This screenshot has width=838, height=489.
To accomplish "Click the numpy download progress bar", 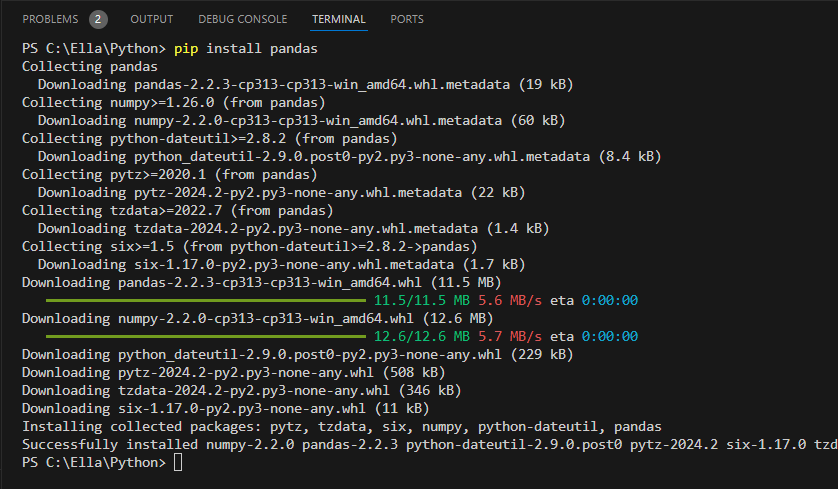I will (x=206, y=337).
